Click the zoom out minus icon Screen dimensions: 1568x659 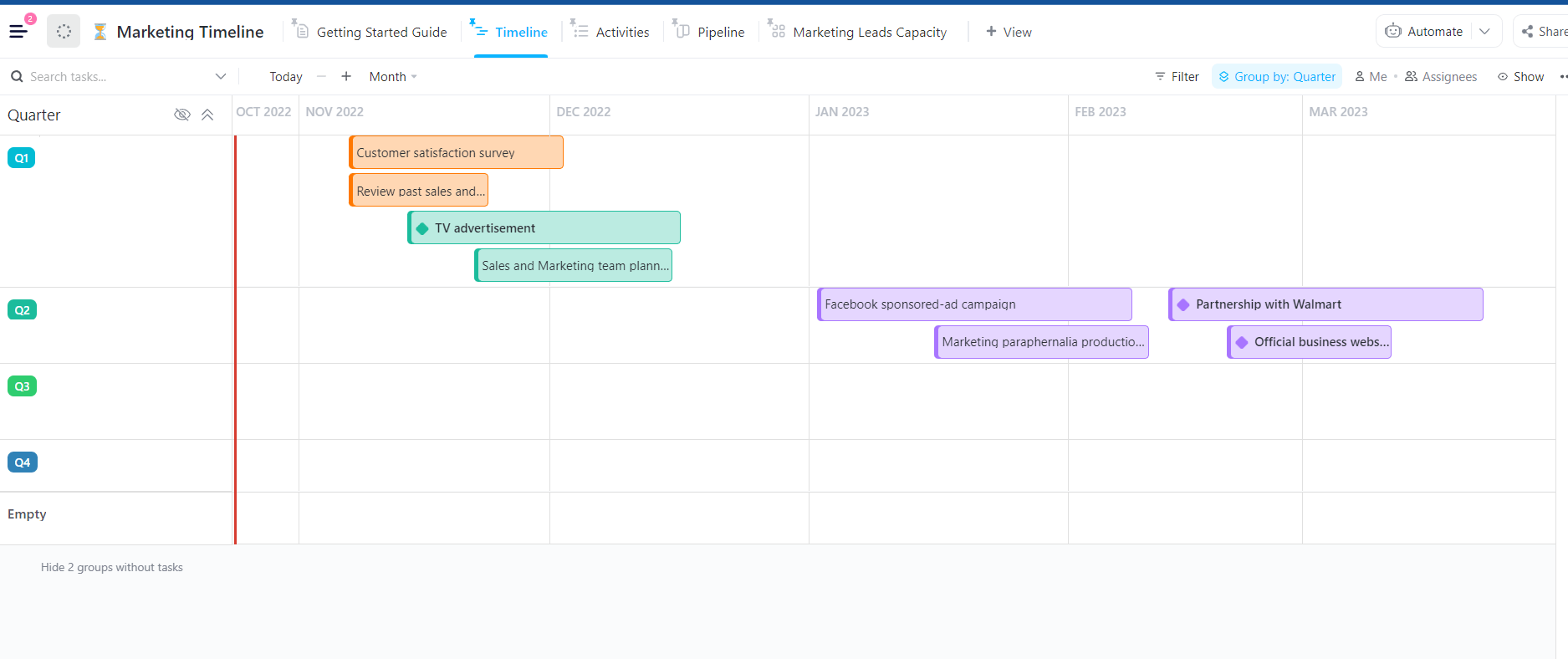point(321,76)
